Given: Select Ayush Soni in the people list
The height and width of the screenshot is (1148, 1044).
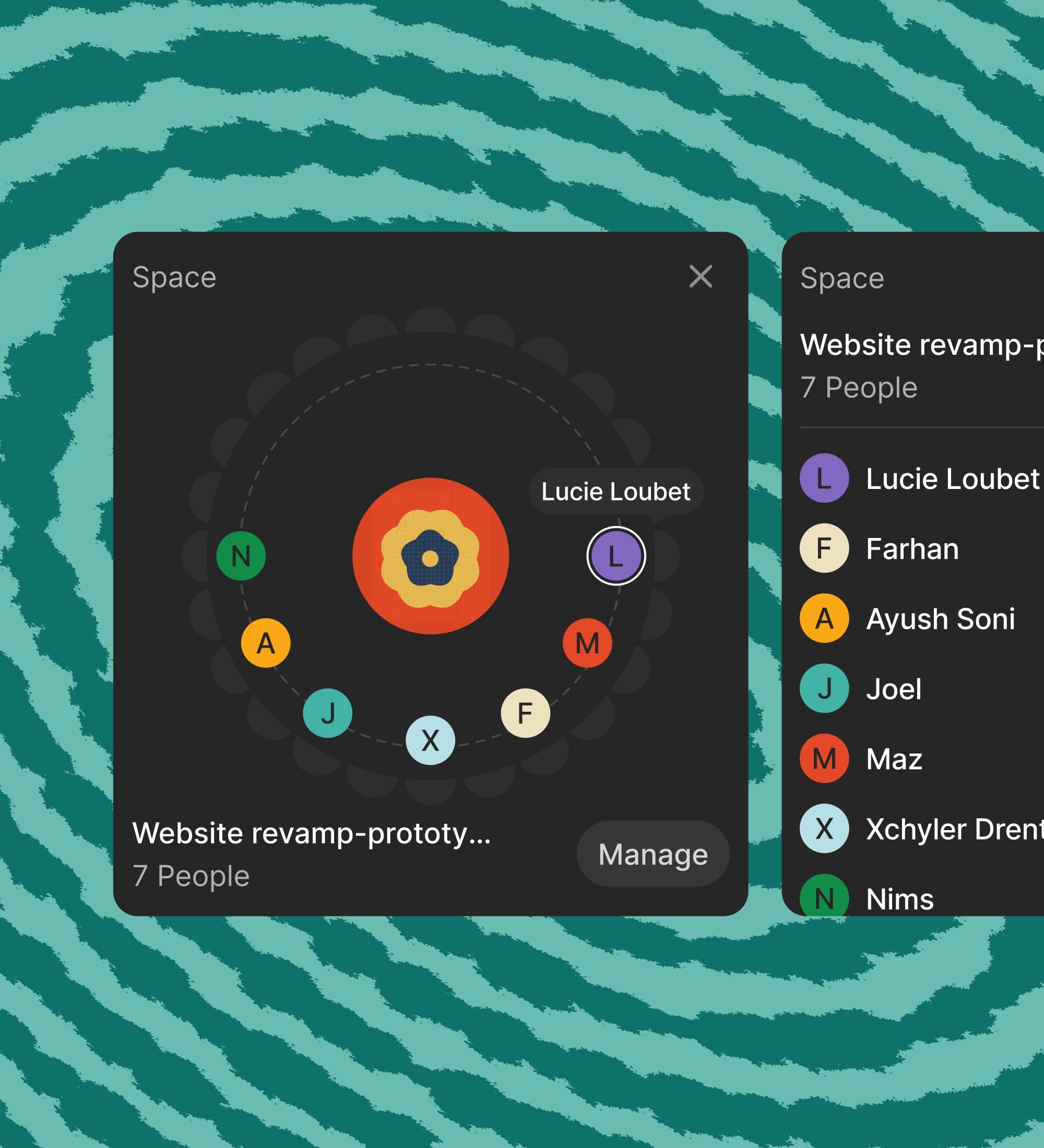Looking at the screenshot, I should click(921, 618).
